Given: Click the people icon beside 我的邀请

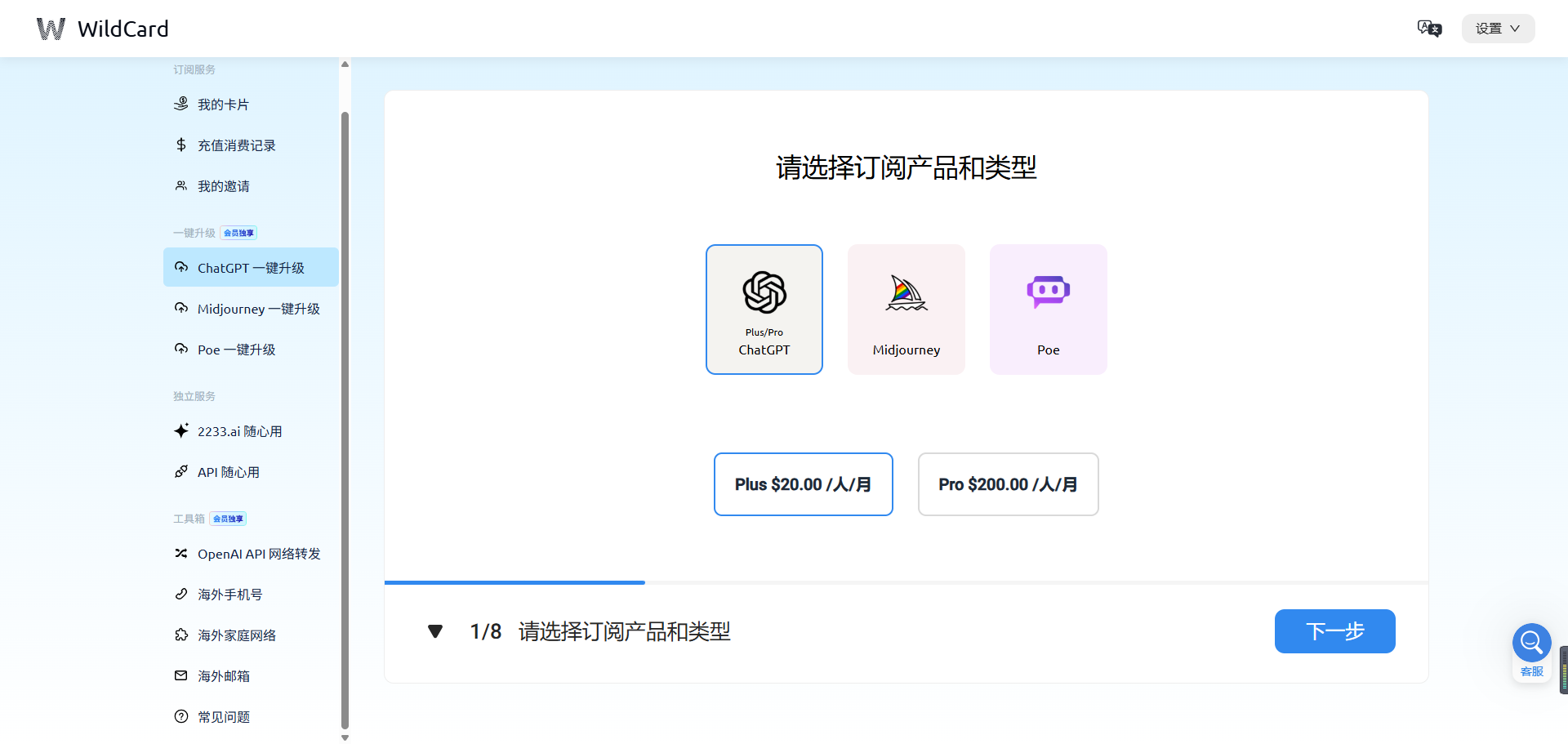Looking at the screenshot, I should click(181, 185).
